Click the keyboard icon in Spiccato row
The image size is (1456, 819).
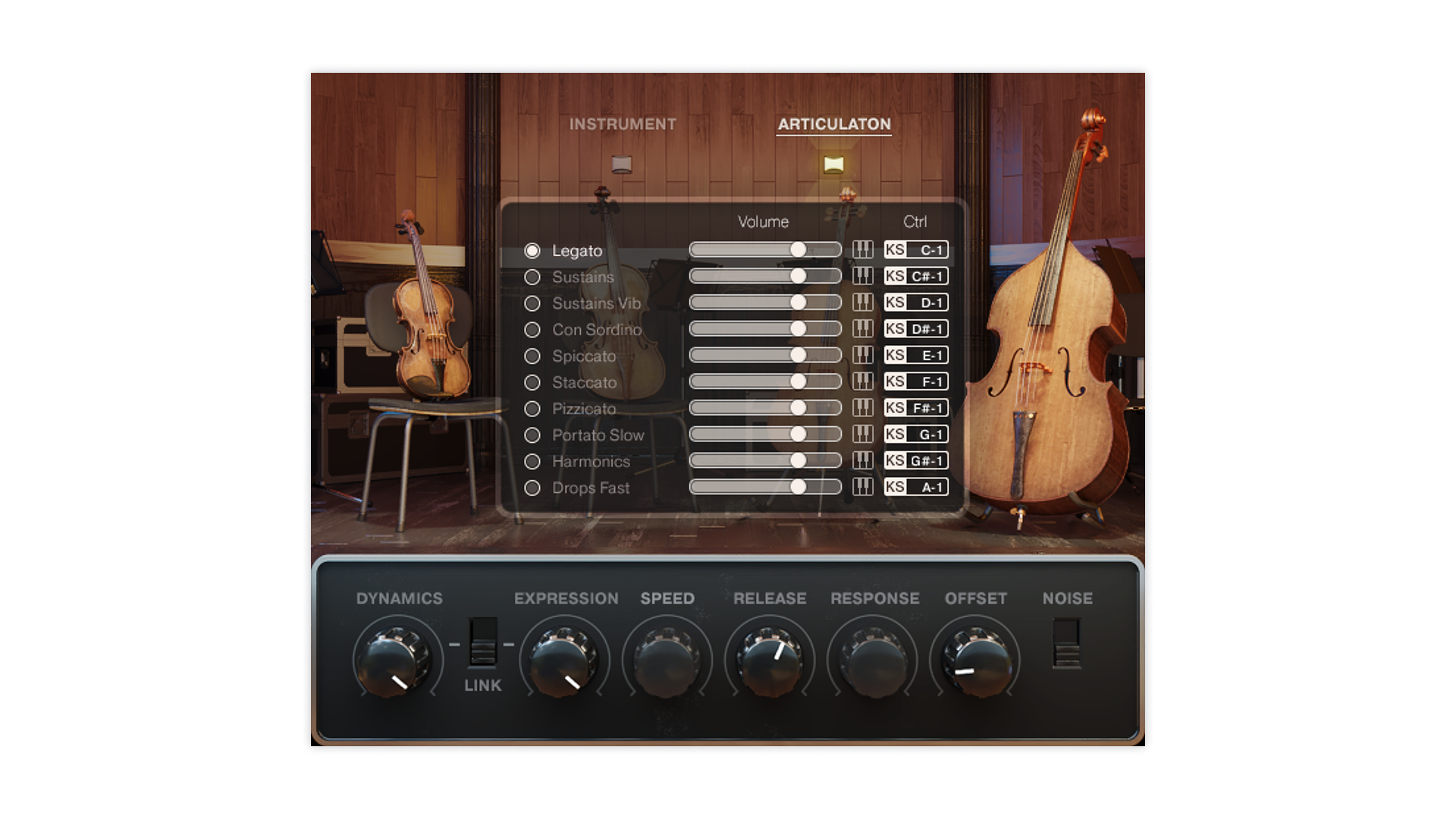(862, 355)
